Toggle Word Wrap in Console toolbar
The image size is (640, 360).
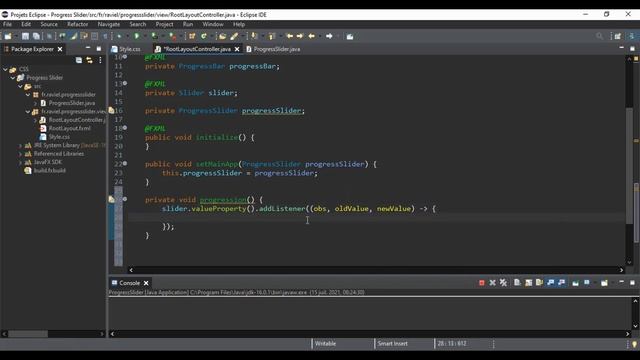point(539,282)
